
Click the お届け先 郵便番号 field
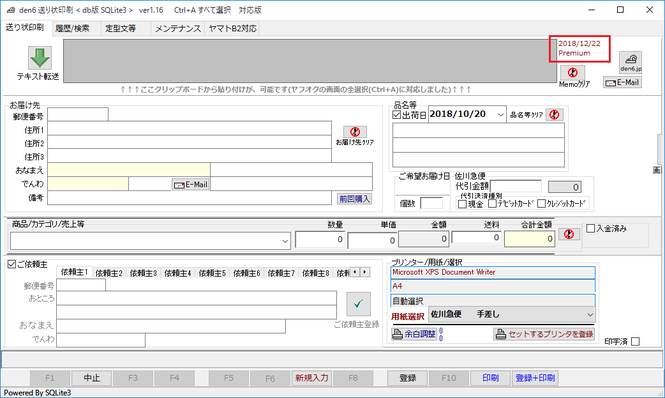tap(78, 115)
